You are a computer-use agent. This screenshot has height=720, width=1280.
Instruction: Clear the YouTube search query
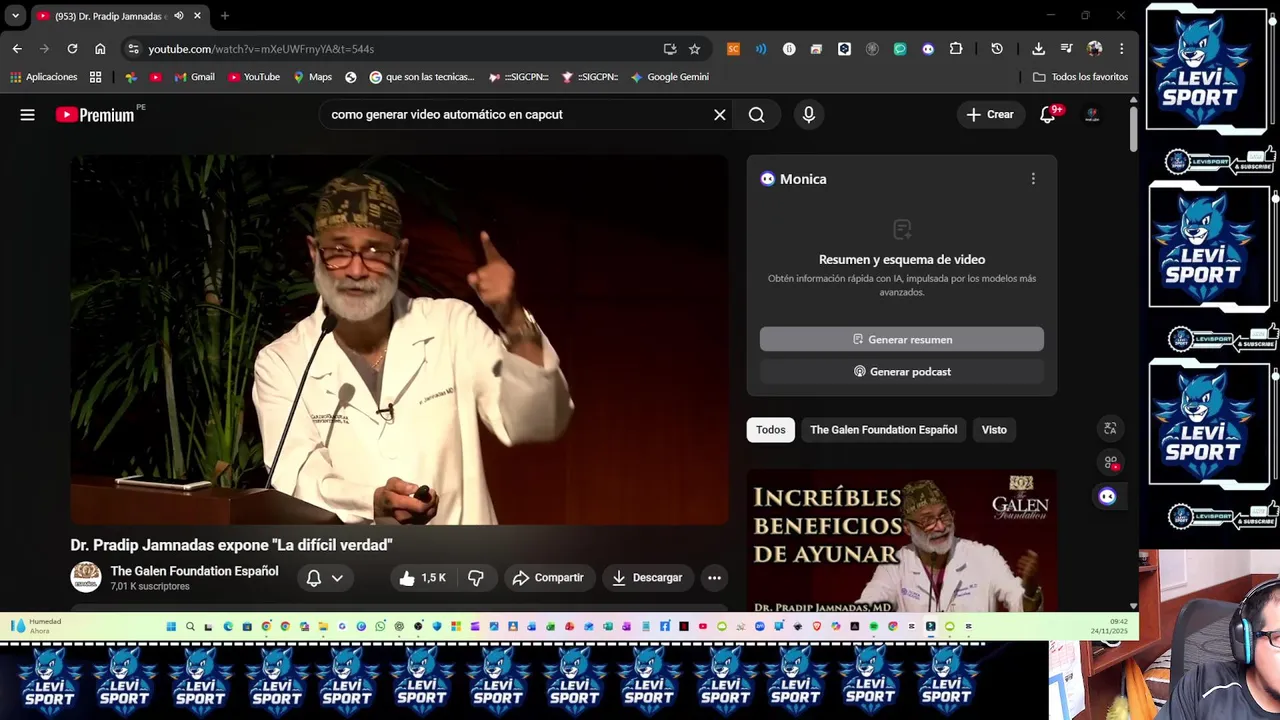719,115
